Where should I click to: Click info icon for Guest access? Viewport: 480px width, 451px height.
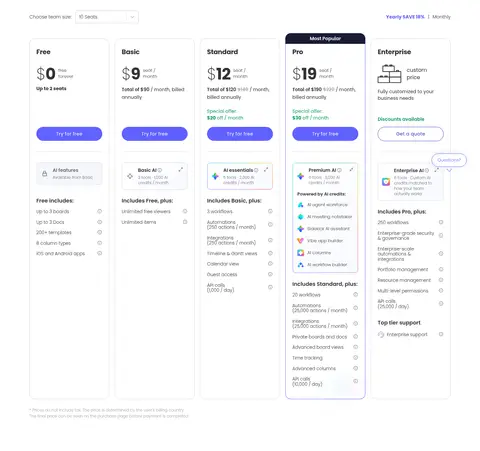pyautogui.click(x=270, y=274)
